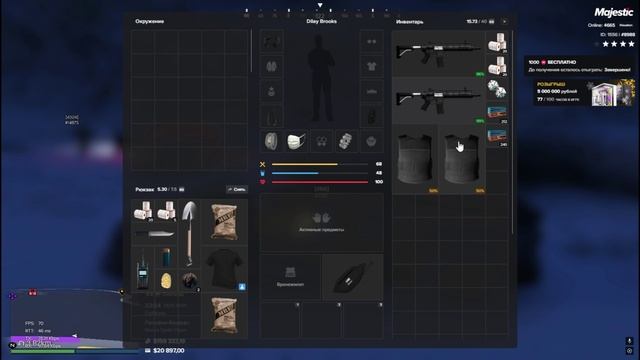
Task: Select the combat knife in the backpack
Action: coord(155,234)
